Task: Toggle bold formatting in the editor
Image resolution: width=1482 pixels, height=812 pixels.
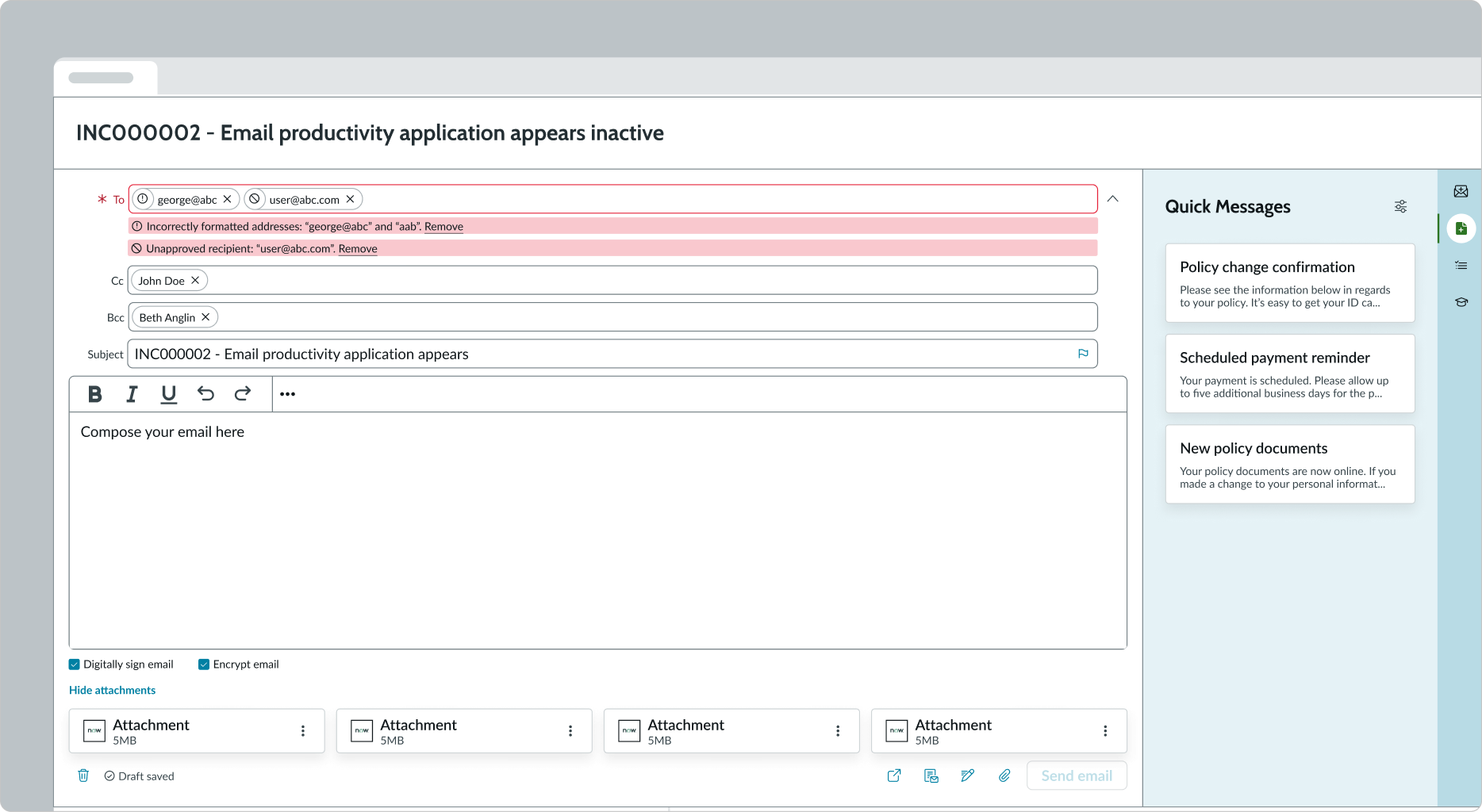Action: 94,394
